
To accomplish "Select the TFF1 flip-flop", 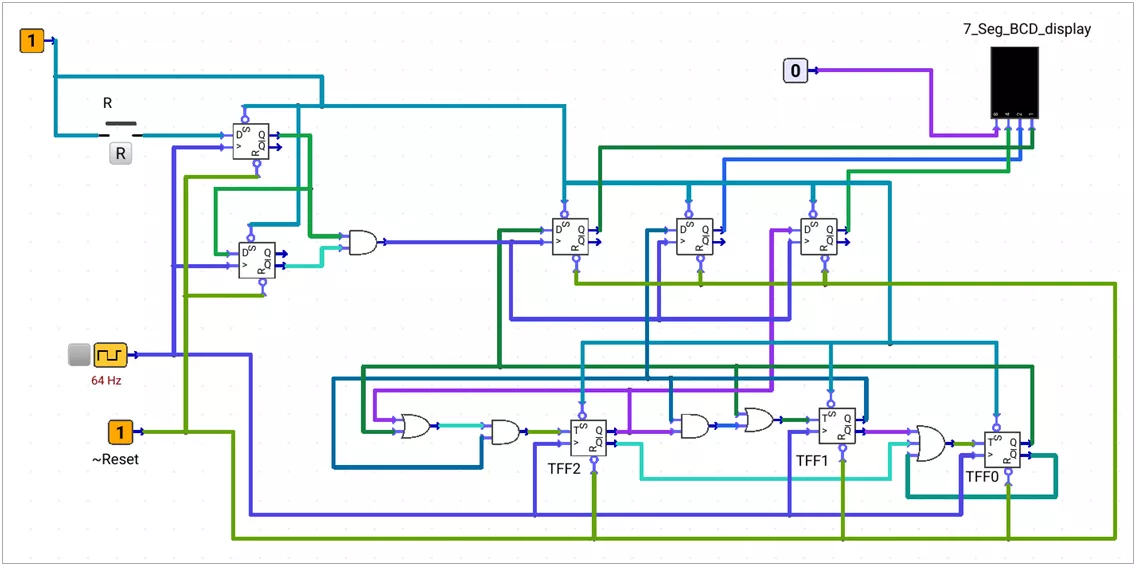I will 836,426.
